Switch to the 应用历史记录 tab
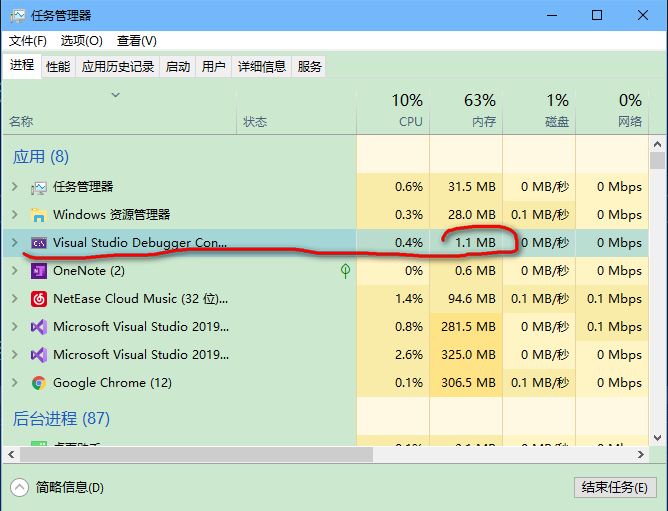The height and width of the screenshot is (511, 668). tap(118, 66)
